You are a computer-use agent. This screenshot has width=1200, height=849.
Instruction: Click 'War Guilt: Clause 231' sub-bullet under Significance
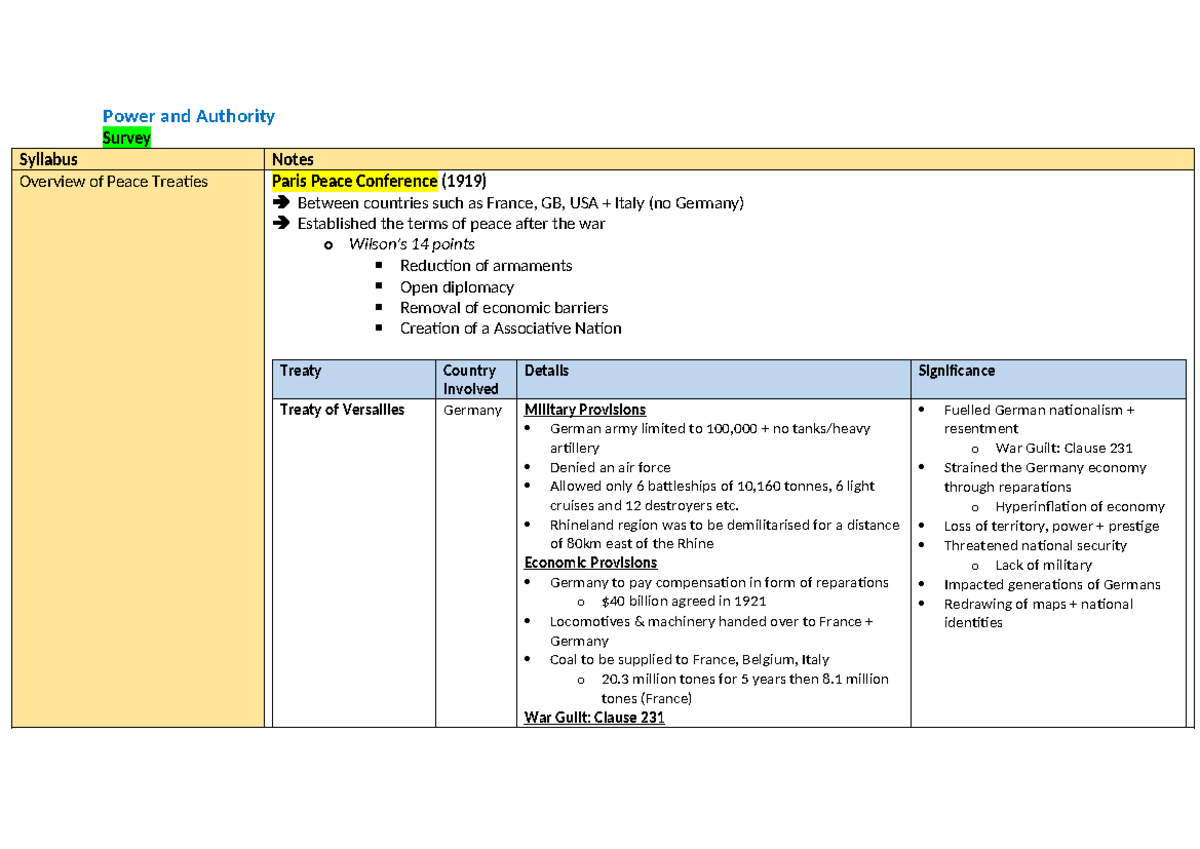tap(1064, 448)
